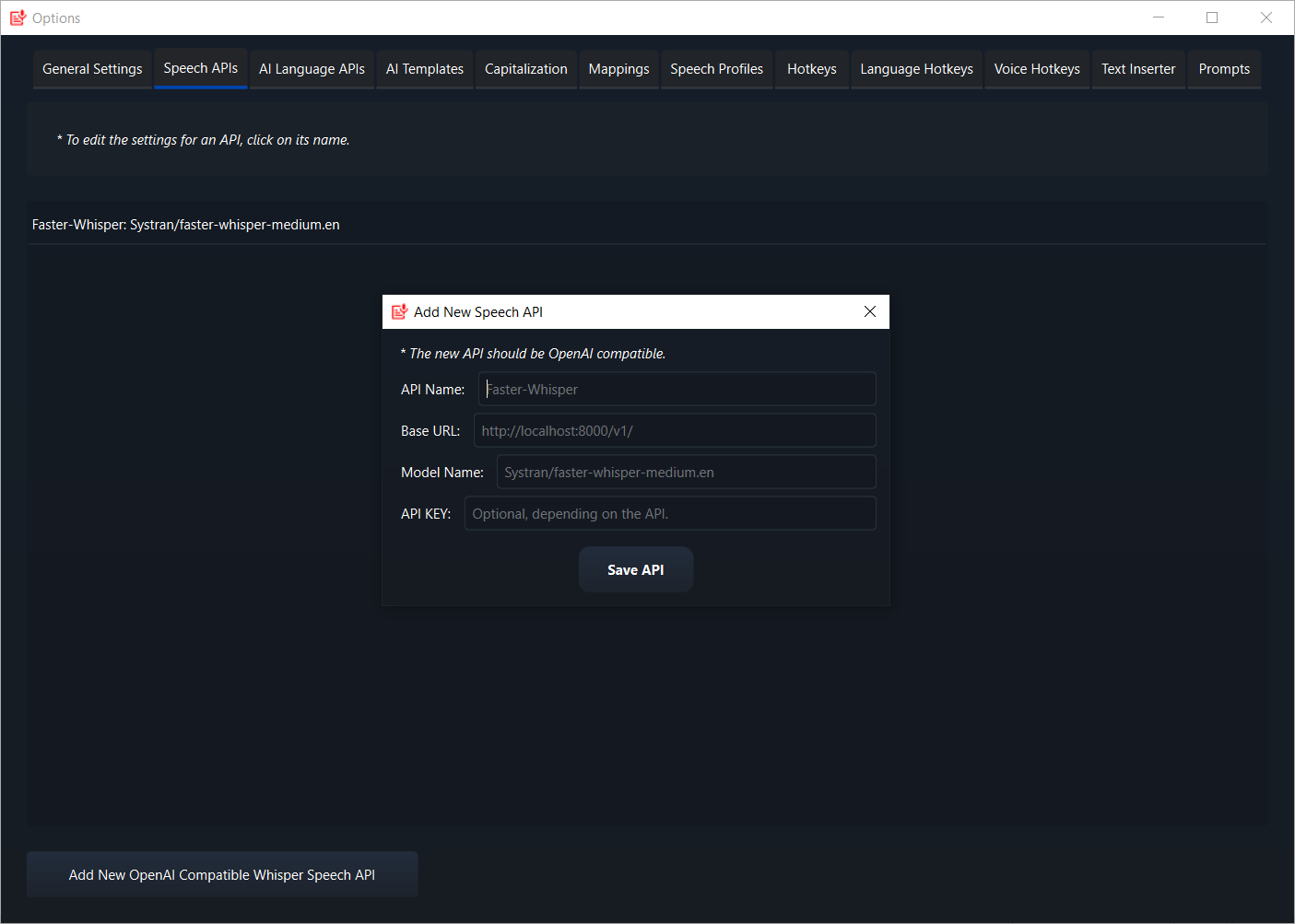
Task: Switch to the Mappings tab
Action: click(618, 68)
